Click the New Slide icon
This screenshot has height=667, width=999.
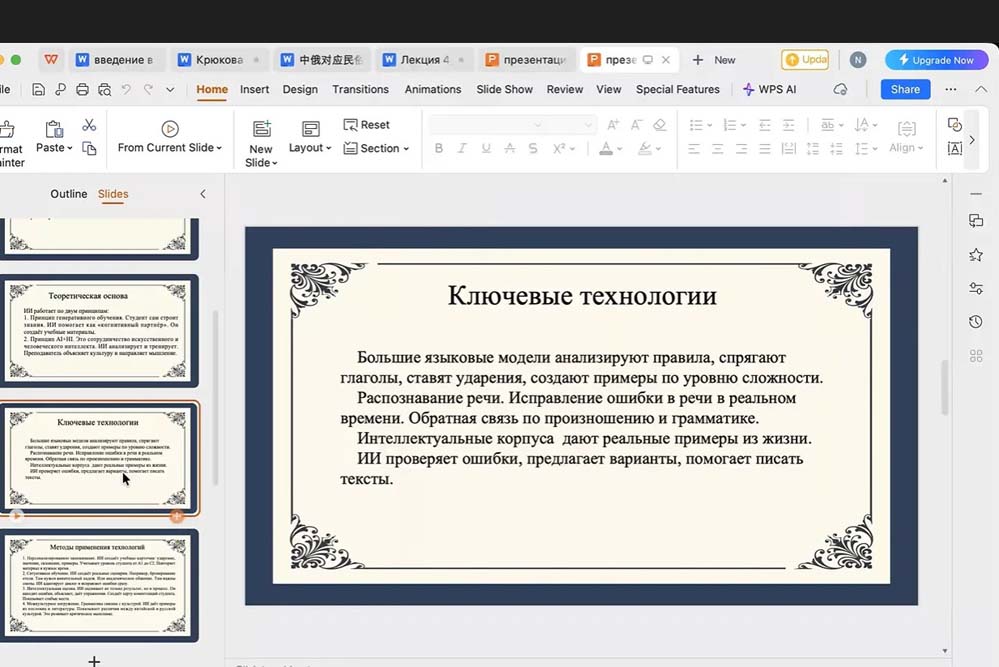[261, 128]
